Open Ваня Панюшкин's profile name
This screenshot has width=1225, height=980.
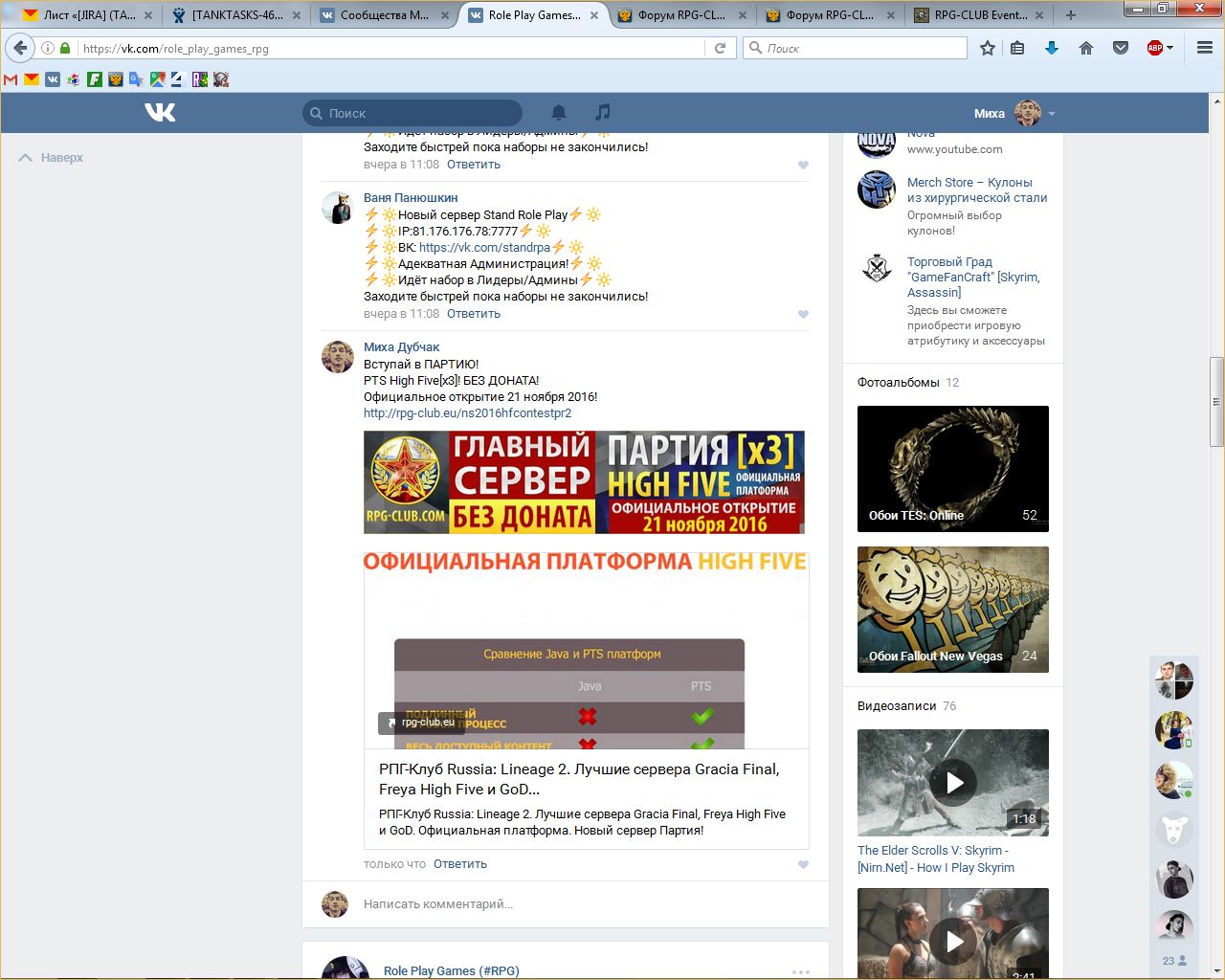click(411, 198)
